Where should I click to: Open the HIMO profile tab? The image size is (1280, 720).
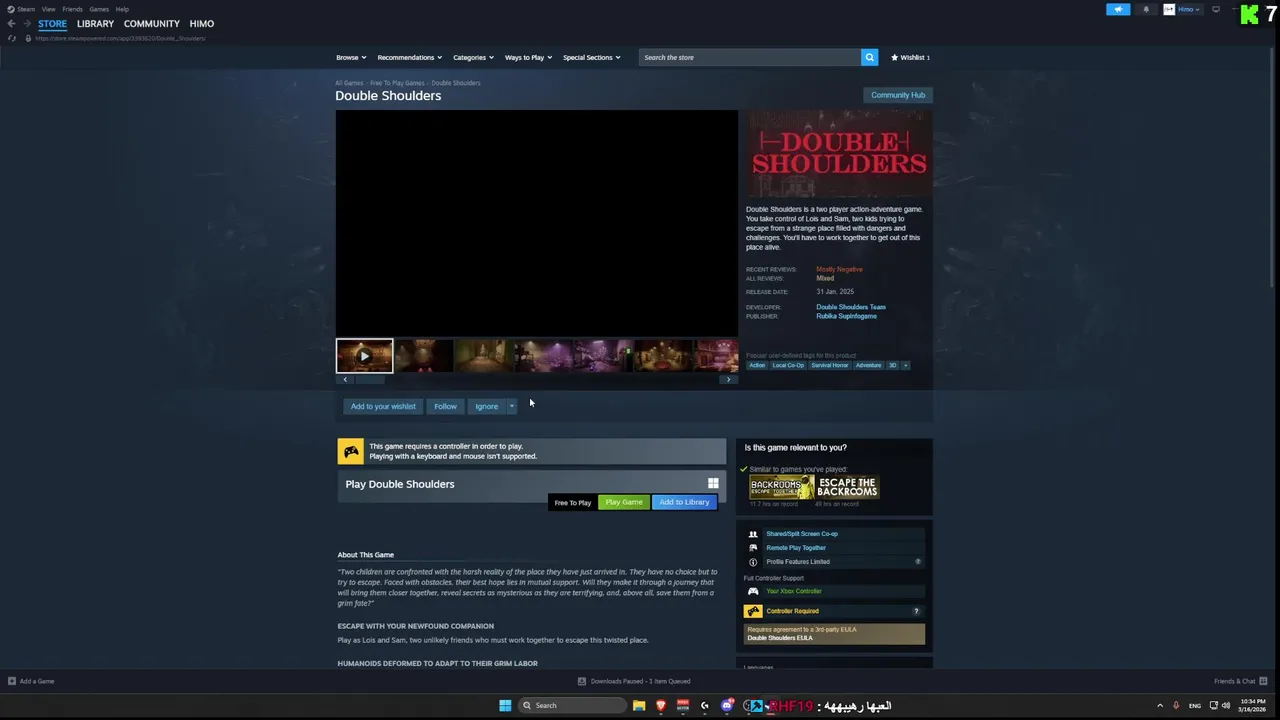point(202,24)
